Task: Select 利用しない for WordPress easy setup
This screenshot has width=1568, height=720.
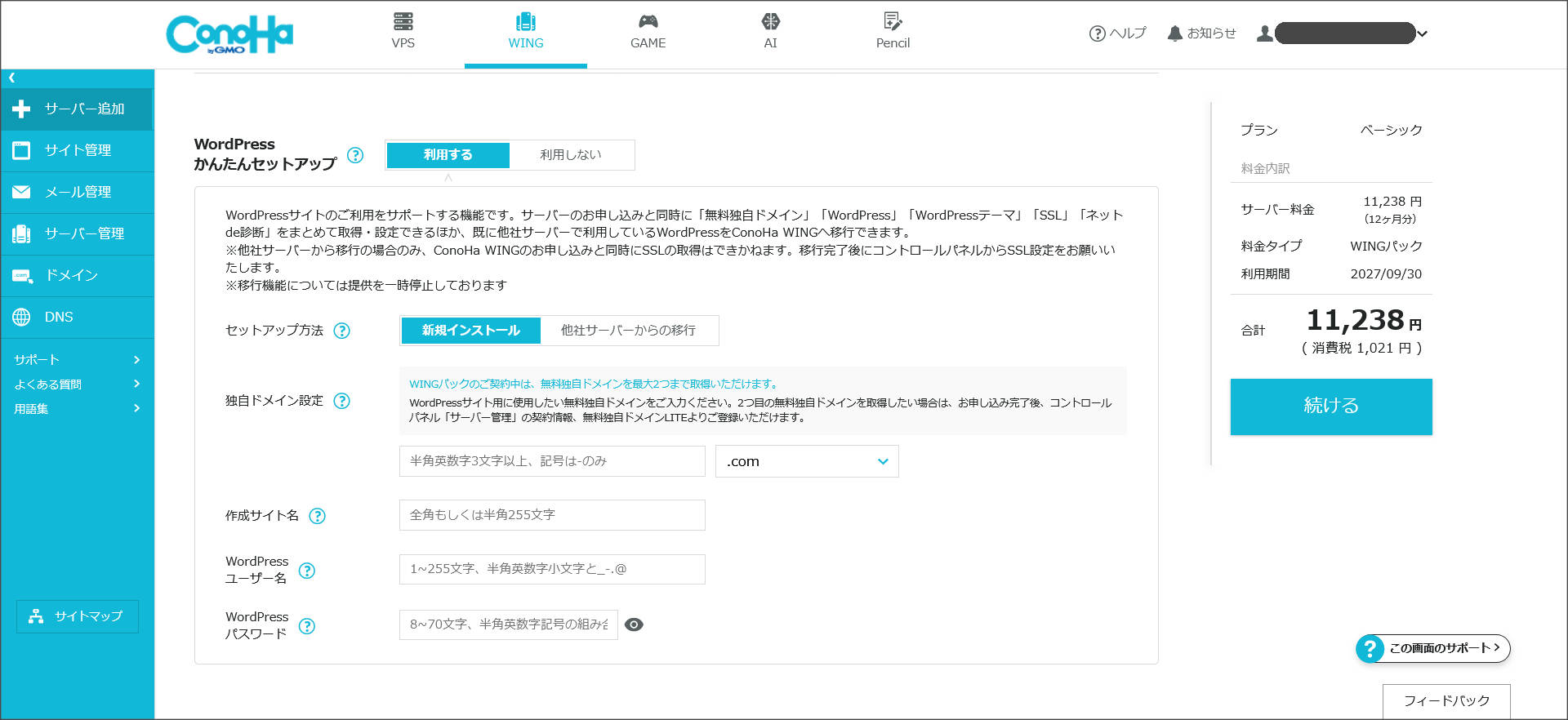Action: [571, 155]
